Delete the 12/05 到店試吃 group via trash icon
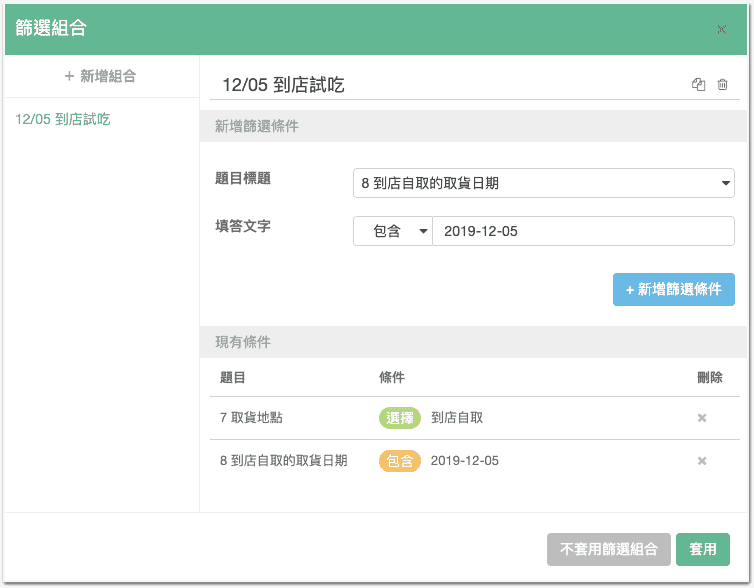754x588 pixels. (x=722, y=85)
